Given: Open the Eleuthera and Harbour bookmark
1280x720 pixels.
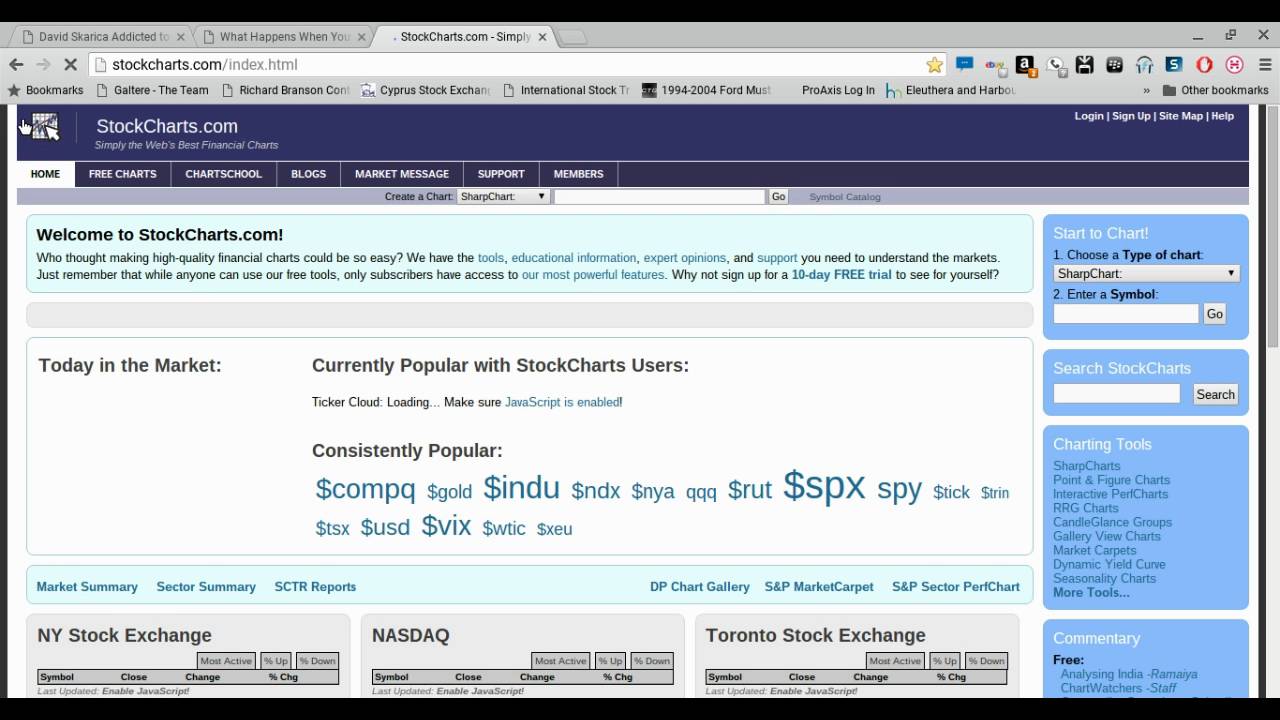Looking at the screenshot, I should click(x=952, y=90).
